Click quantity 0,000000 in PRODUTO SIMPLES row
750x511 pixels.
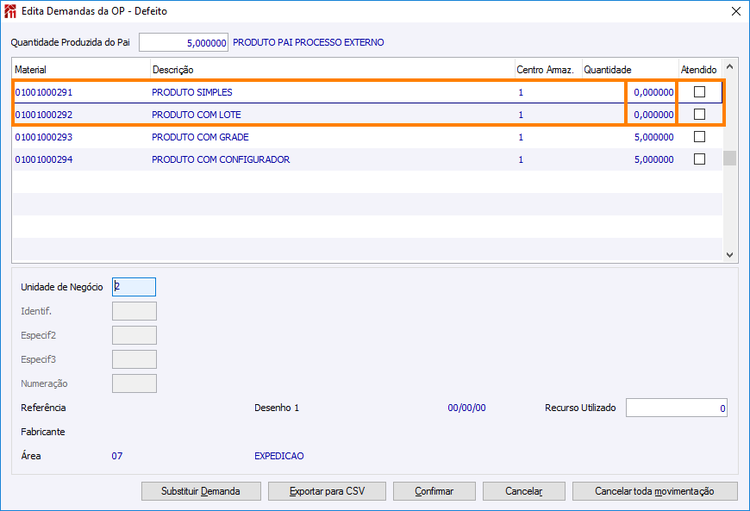tap(653, 92)
